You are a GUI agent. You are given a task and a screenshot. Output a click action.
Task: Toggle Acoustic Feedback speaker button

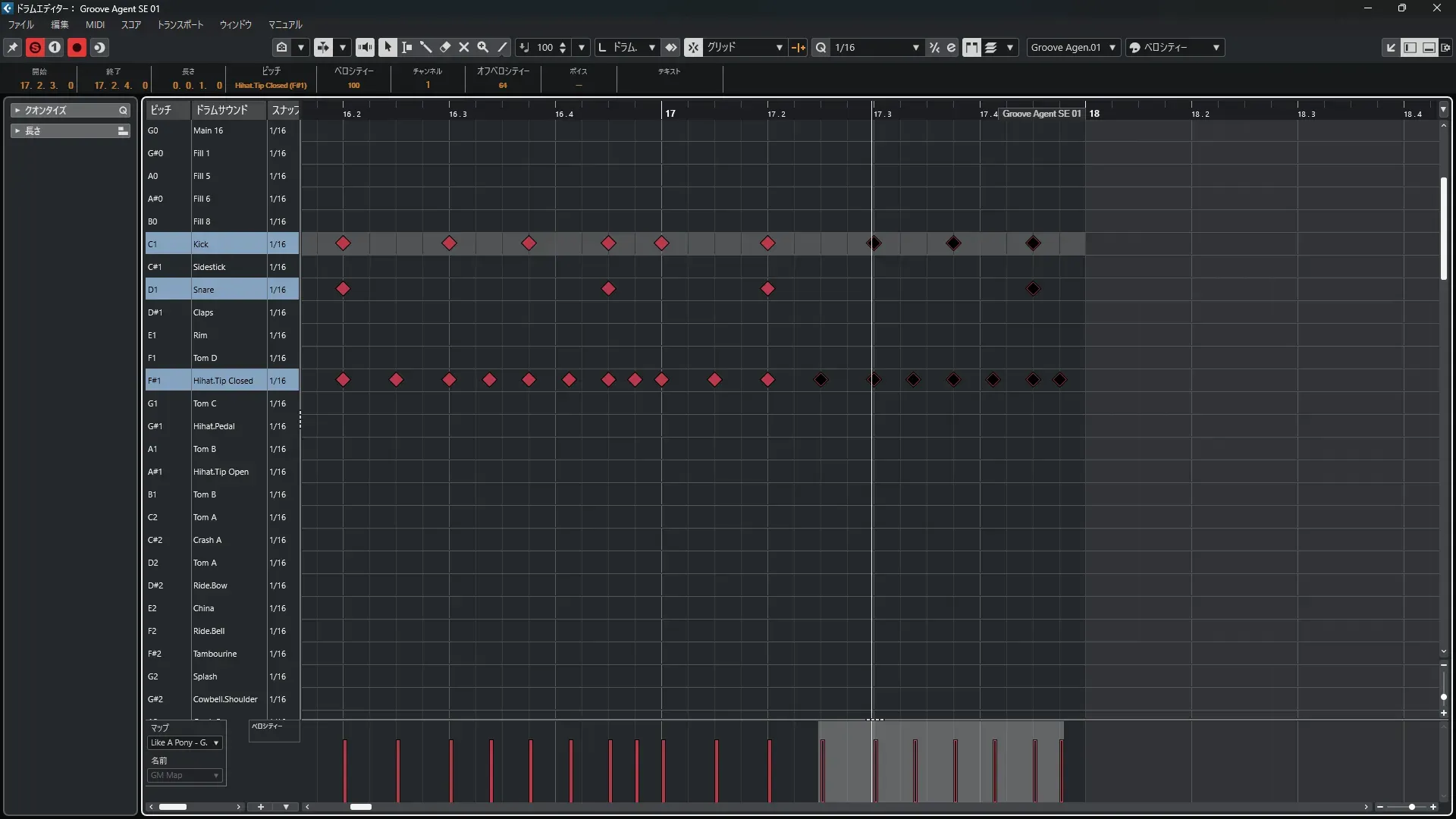pos(365,47)
